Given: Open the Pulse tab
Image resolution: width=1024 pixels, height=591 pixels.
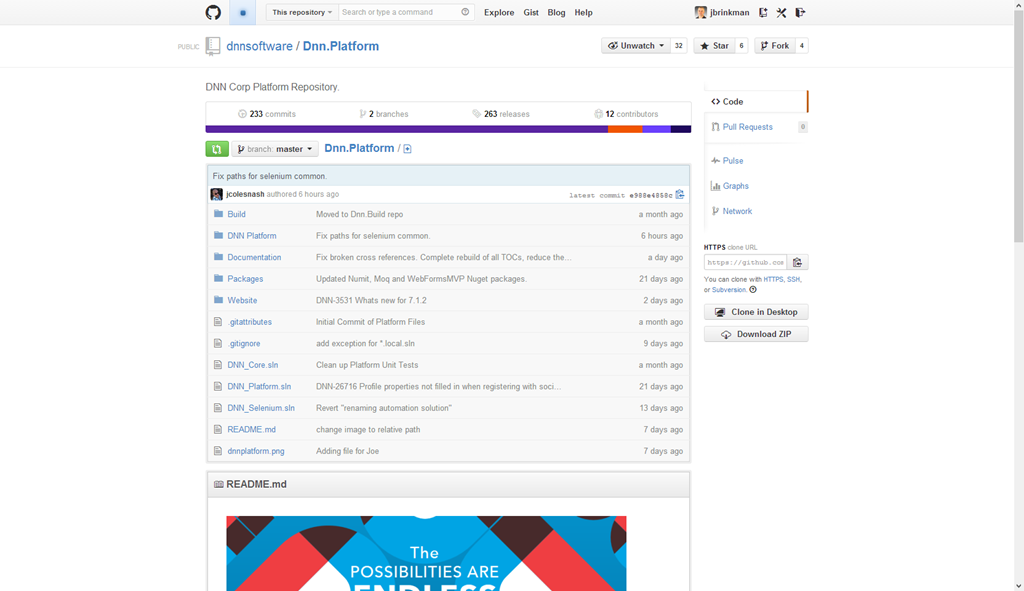Looking at the screenshot, I should [733, 161].
